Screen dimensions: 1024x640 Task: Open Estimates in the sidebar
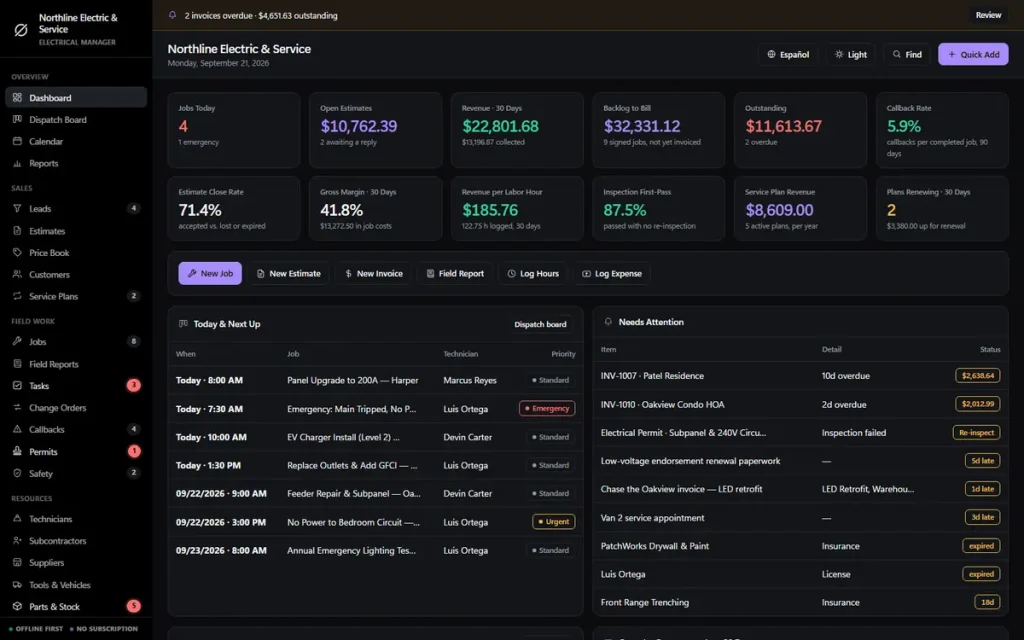pos(76,231)
